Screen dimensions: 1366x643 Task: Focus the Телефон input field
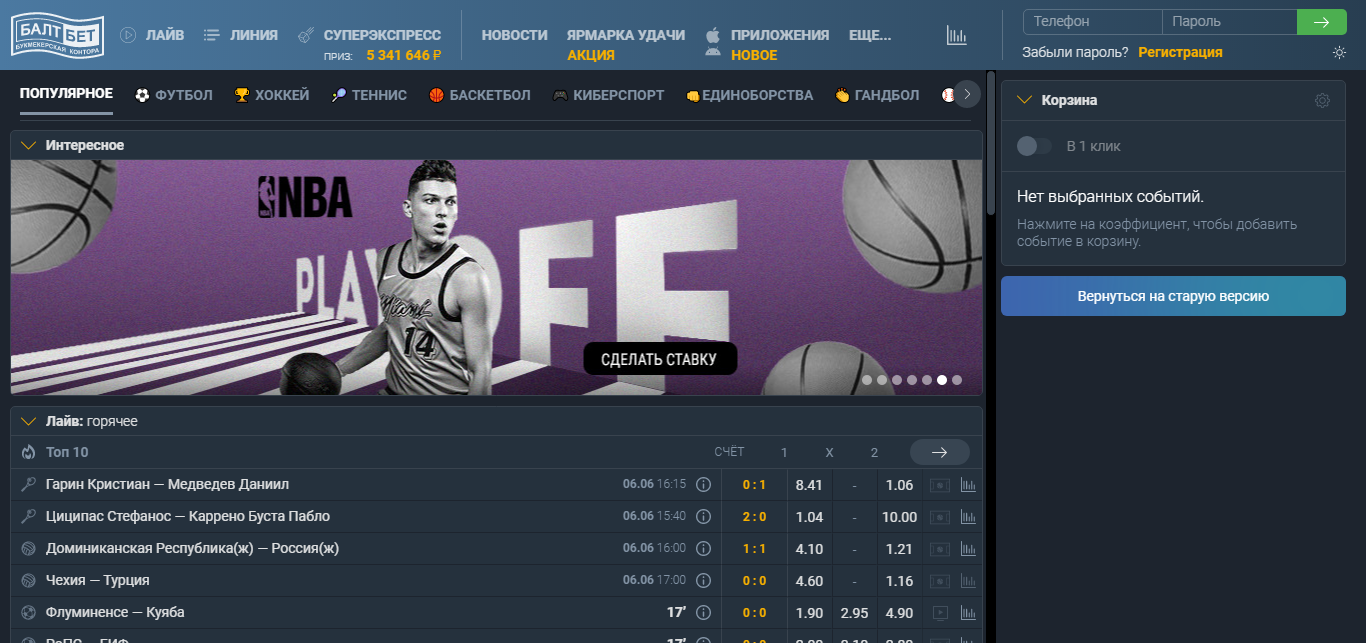point(1092,22)
